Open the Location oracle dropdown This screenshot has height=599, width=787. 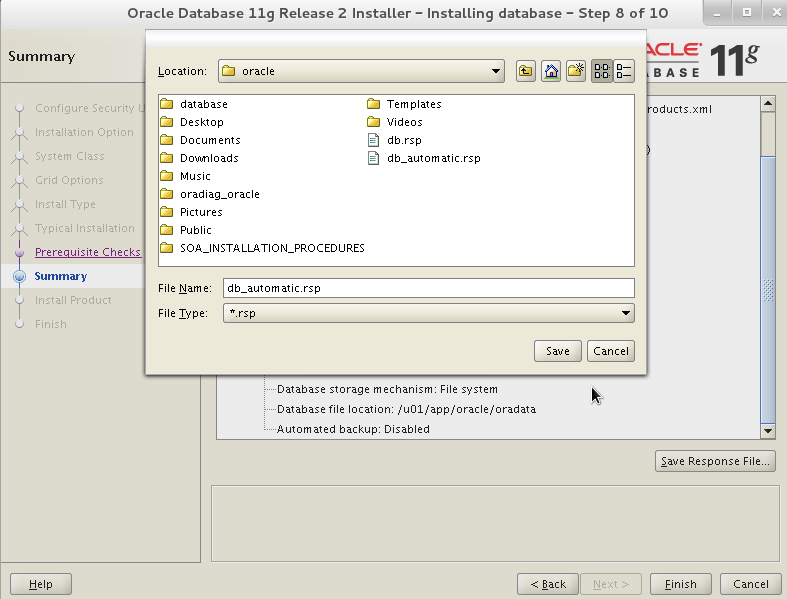[x=361, y=71]
